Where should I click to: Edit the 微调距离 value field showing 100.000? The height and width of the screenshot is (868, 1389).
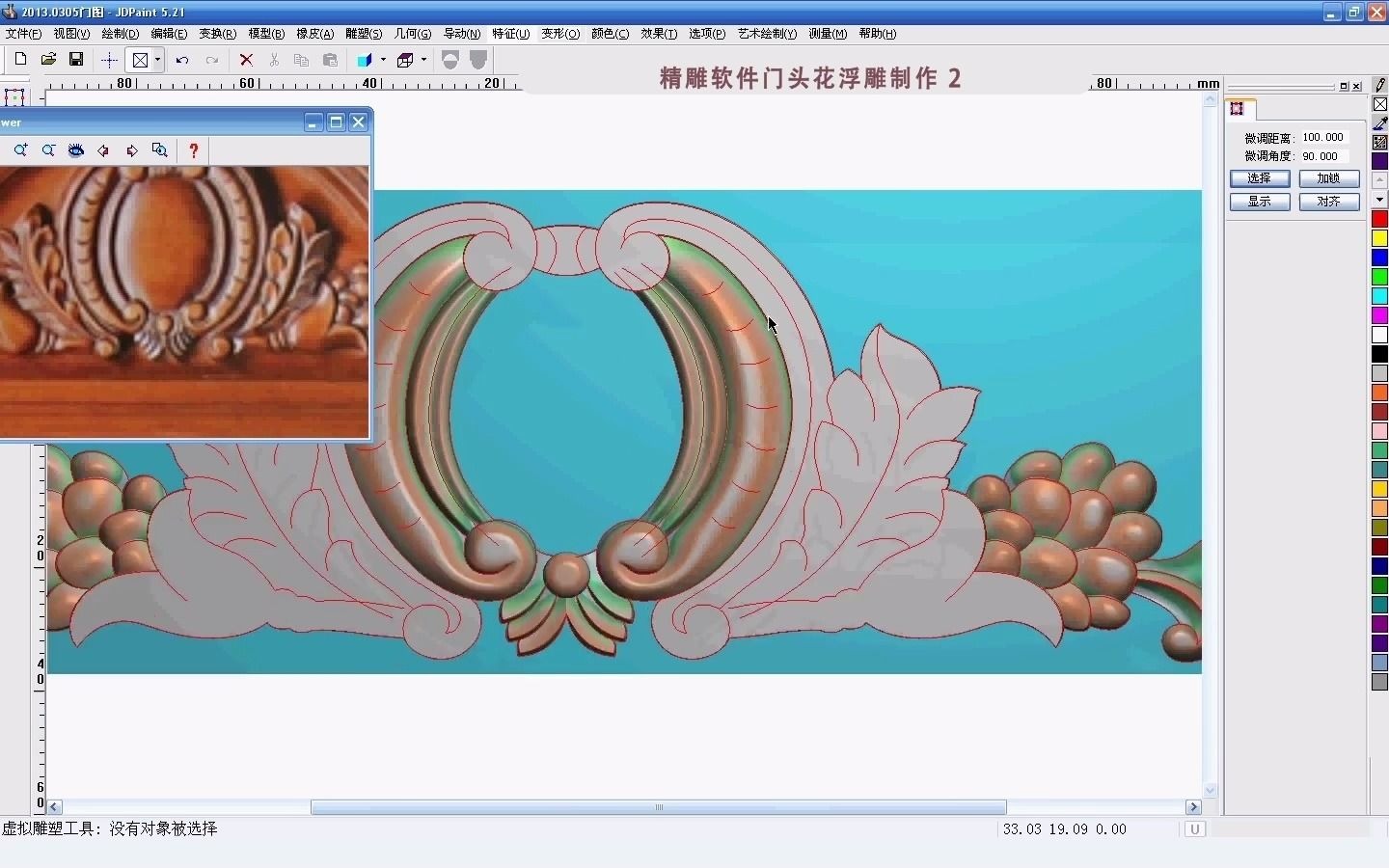pyautogui.click(x=1321, y=137)
